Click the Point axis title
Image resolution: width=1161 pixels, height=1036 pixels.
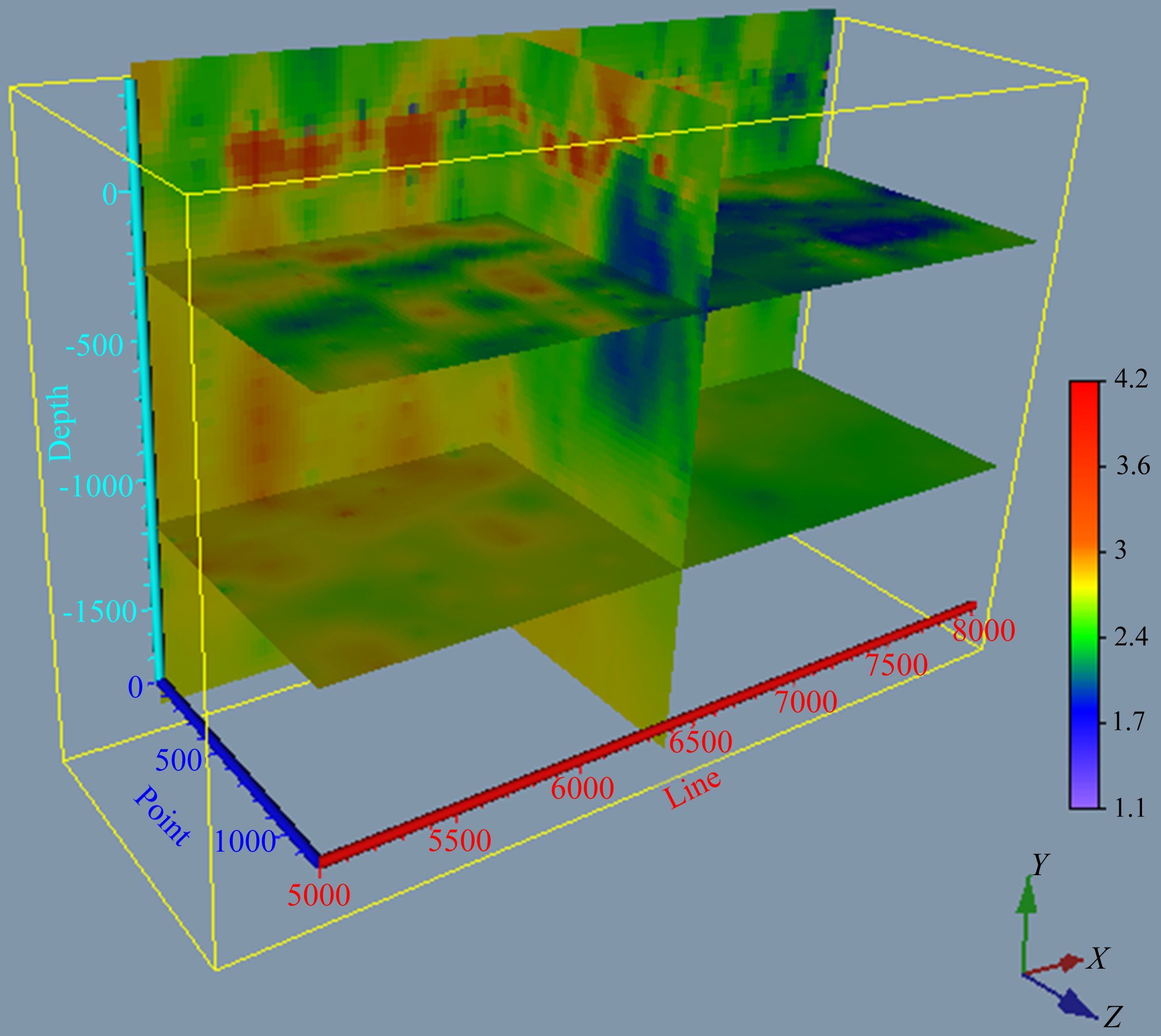(162, 816)
